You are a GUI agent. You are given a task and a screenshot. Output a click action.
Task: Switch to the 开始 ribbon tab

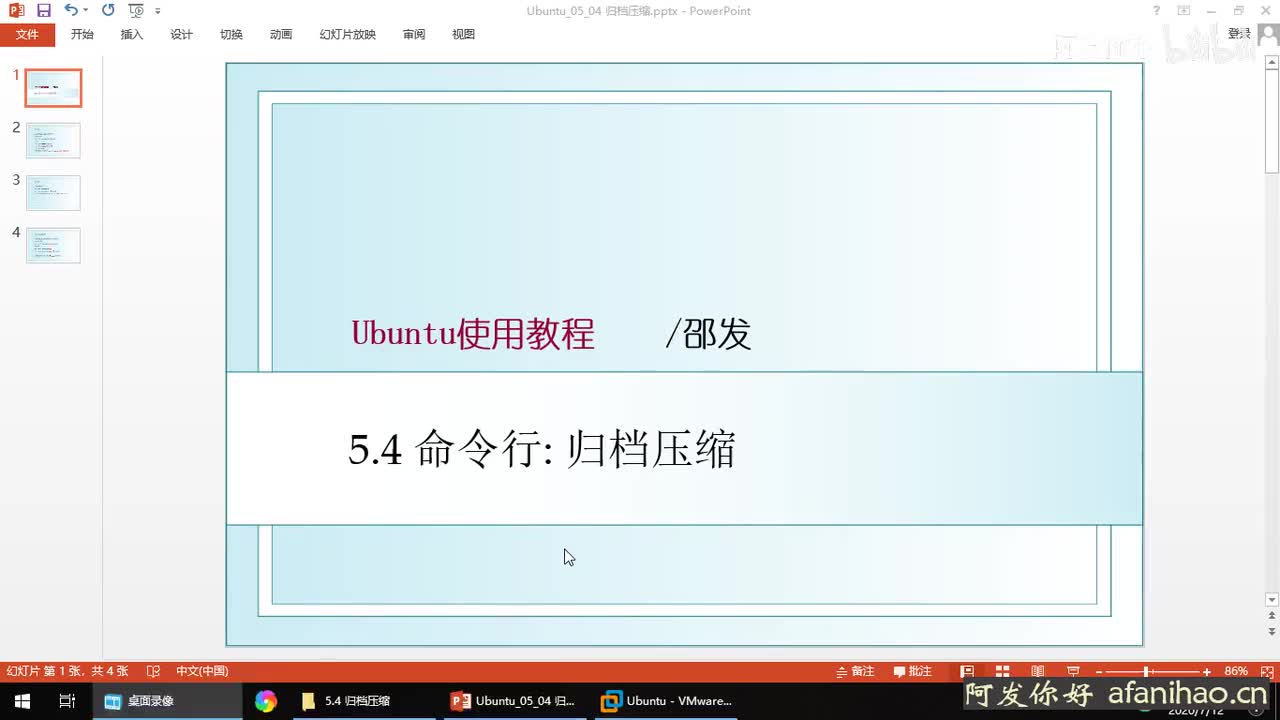(82, 34)
